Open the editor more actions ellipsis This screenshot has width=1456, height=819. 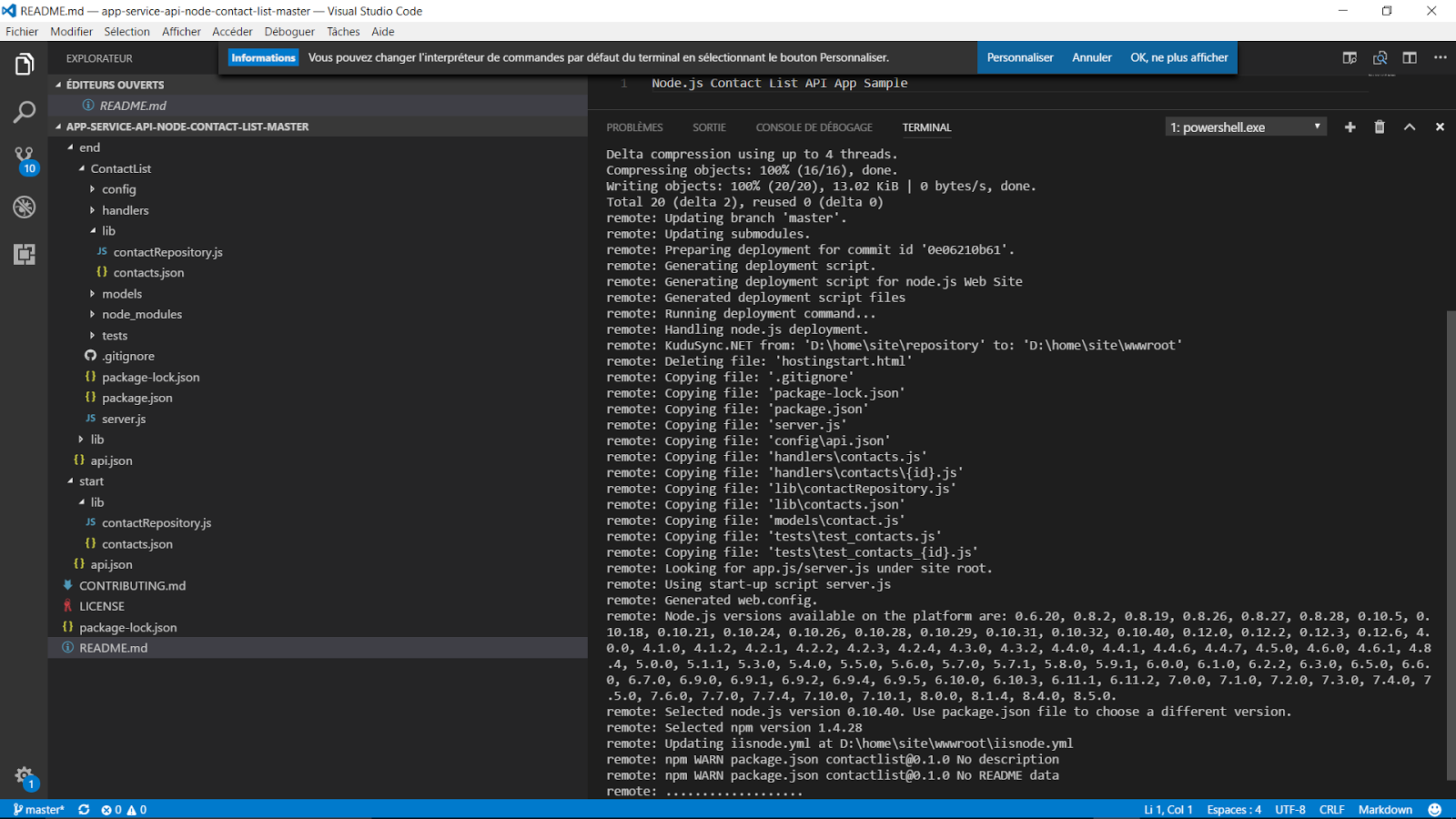tap(1441, 57)
